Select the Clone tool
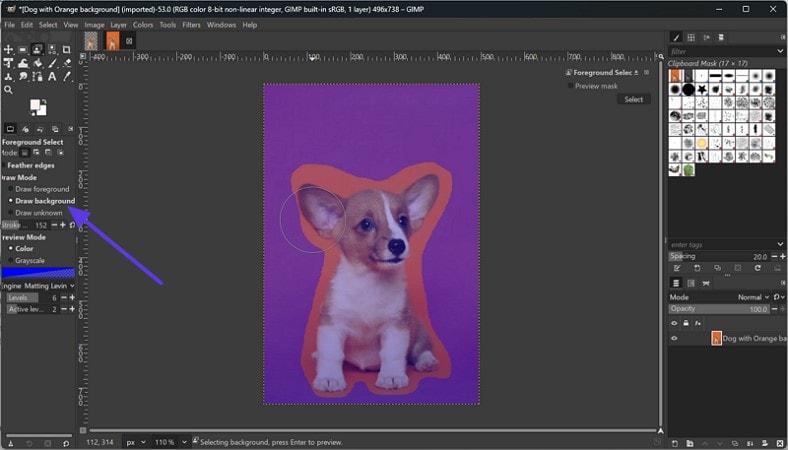The image size is (788, 450). click(8, 76)
